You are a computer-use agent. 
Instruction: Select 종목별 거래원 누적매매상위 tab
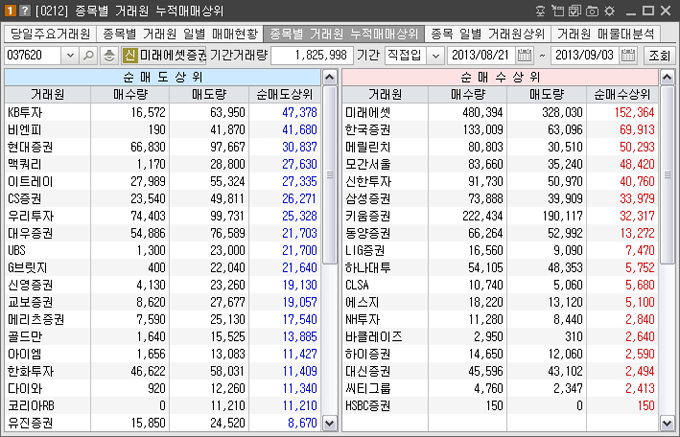coord(344,34)
